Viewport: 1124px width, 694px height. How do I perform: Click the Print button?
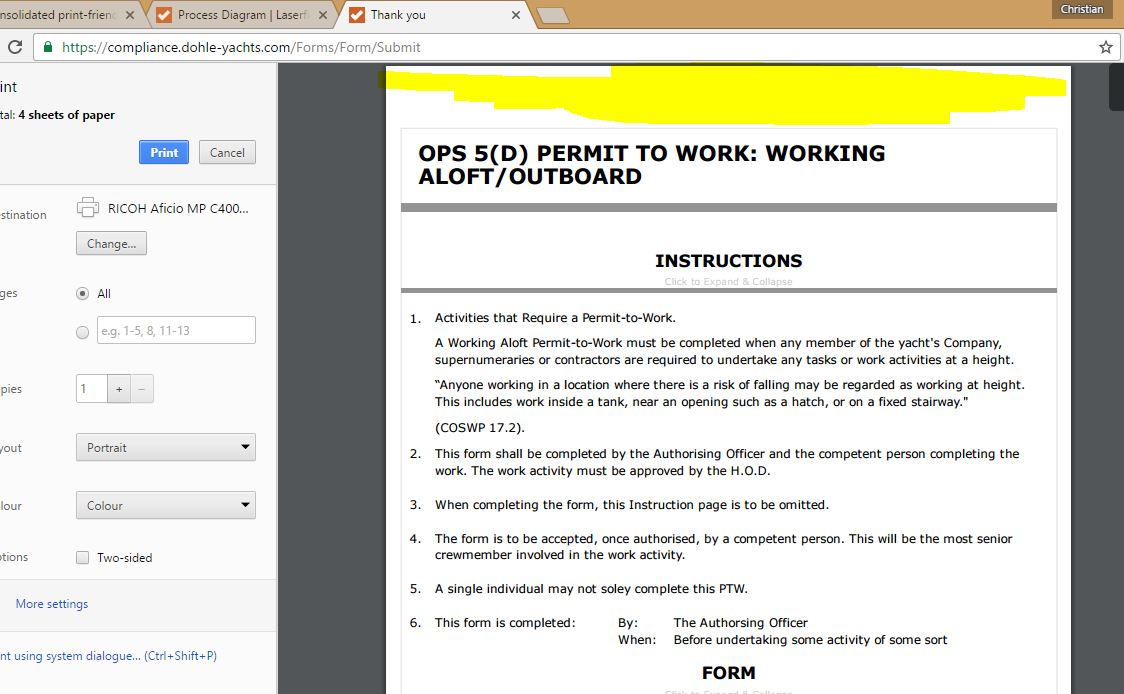pos(164,152)
